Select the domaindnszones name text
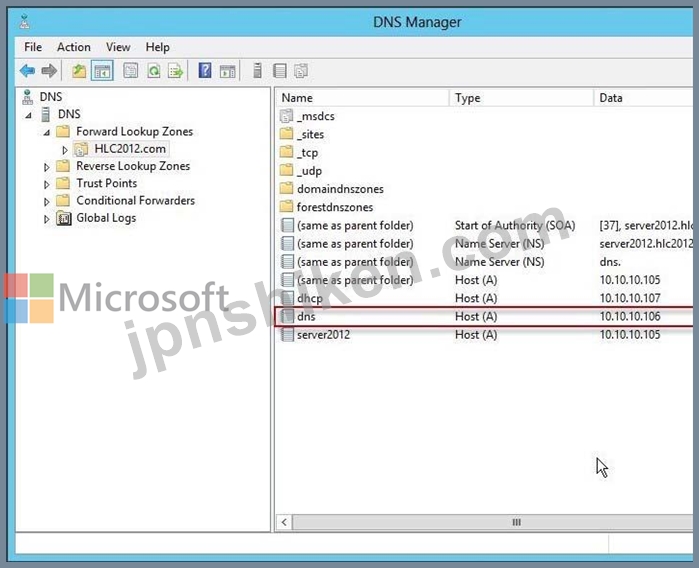 click(340, 189)
